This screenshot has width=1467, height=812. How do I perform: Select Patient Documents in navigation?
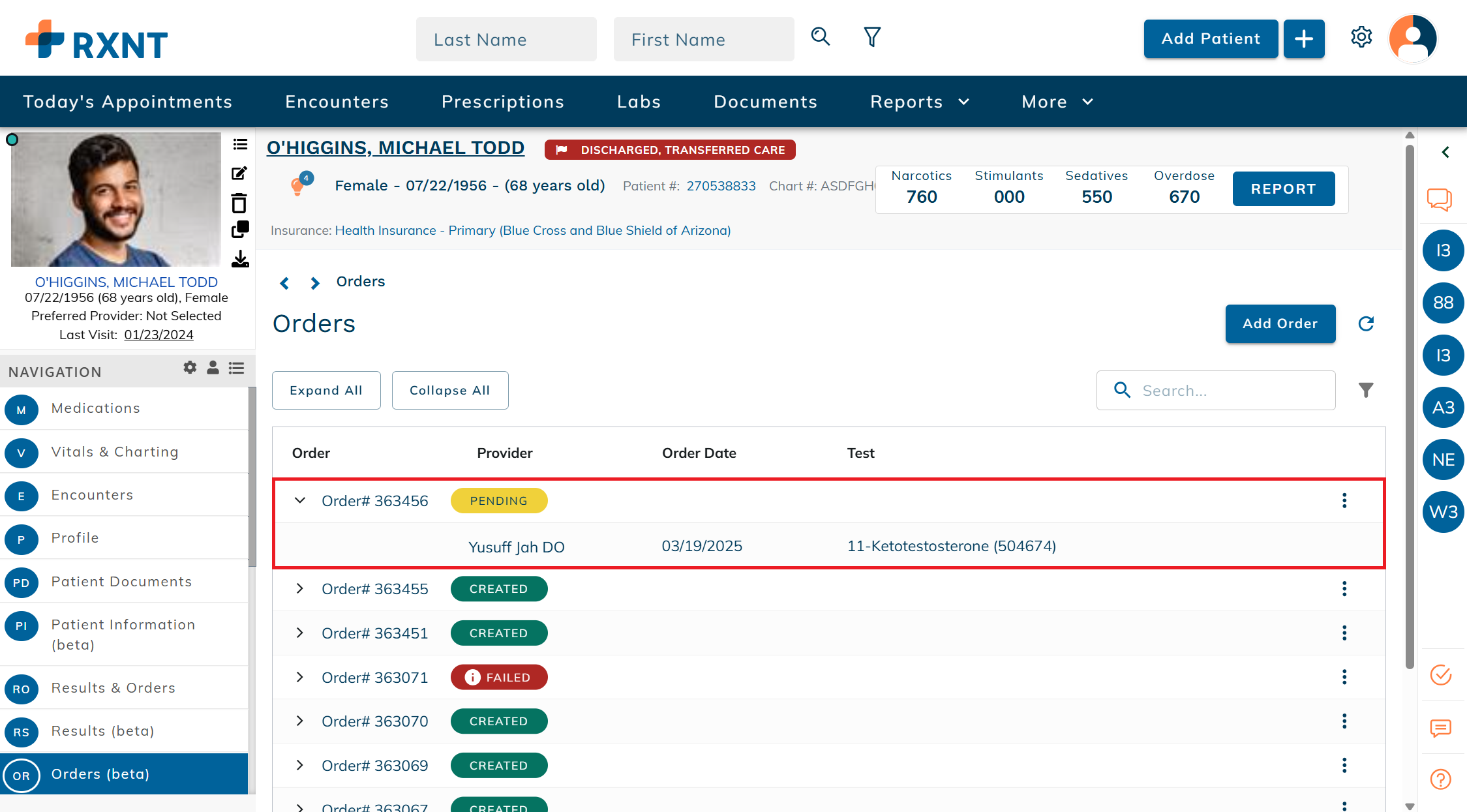point(124,582)
